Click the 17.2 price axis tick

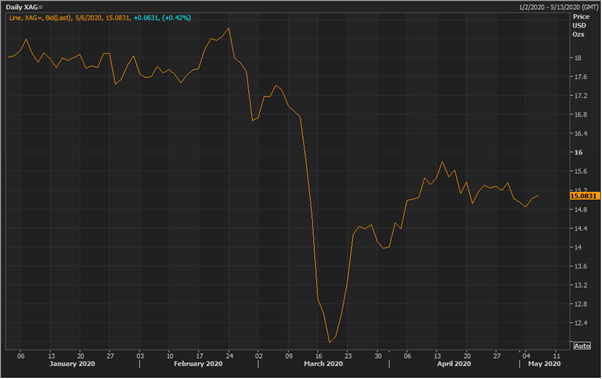pos(580,96)
